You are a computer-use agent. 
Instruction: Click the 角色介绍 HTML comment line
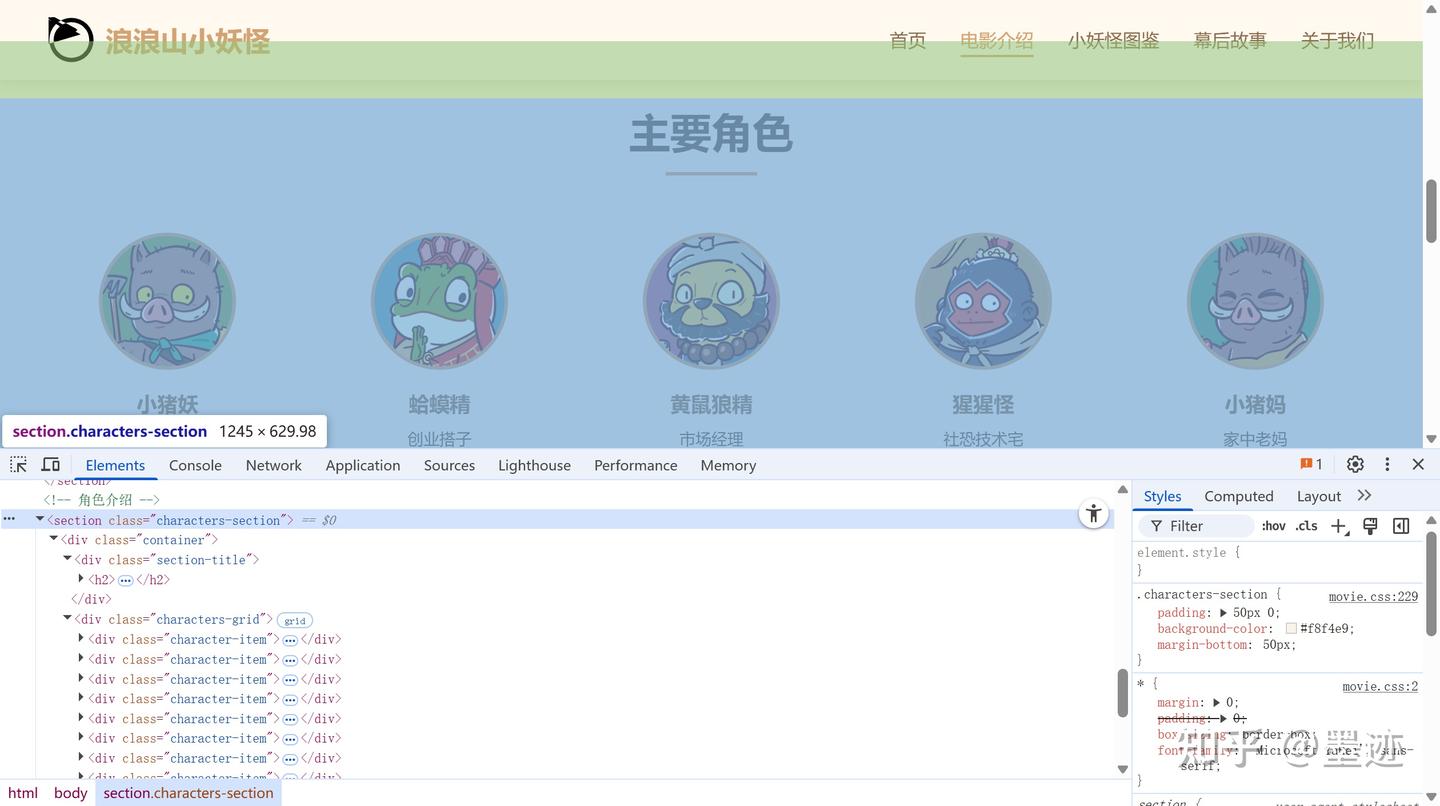click(101, 500)
